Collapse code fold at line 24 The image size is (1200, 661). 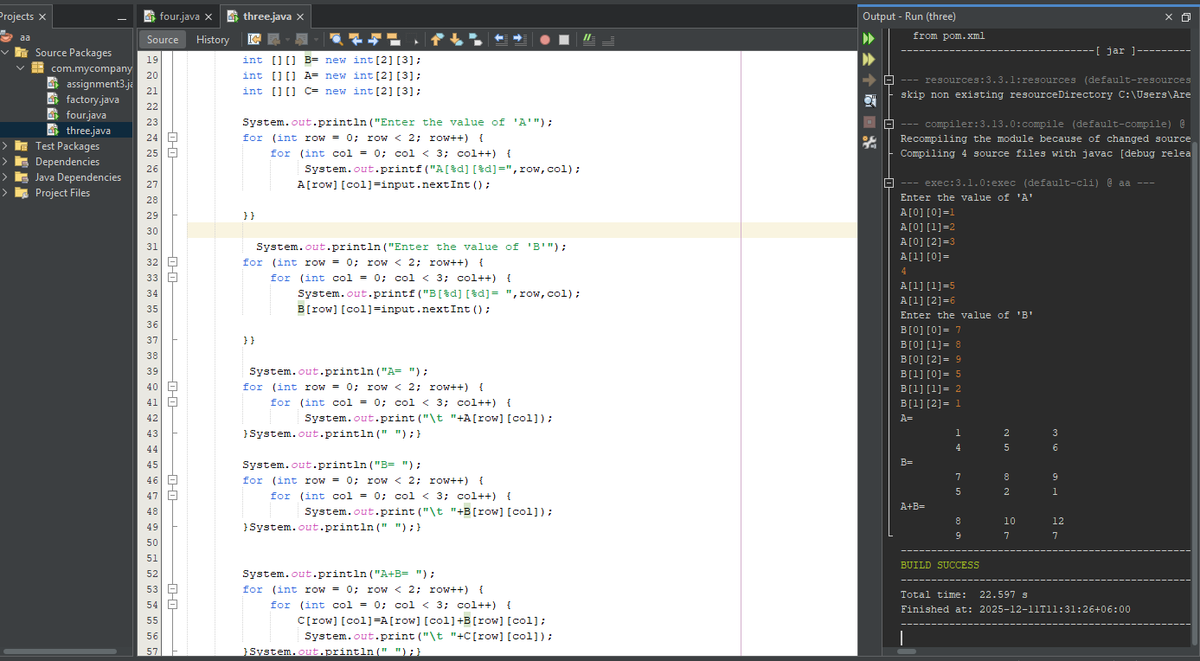click(x=171, y=137)
